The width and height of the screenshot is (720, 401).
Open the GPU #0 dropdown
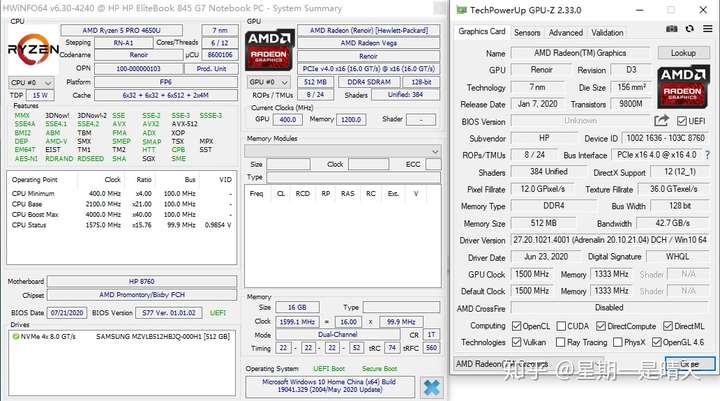[x=269, y=82]
